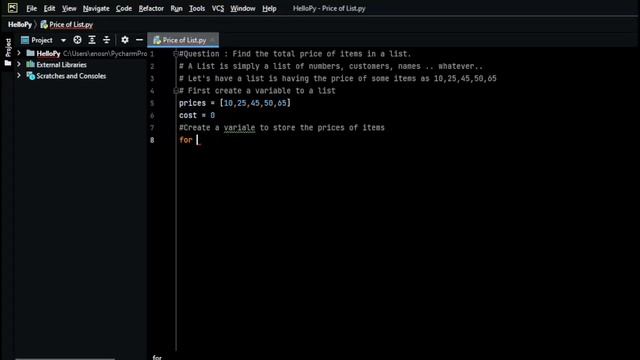This screenshot has width=640, height=360.
Task: Open the Project view dropdown
Action: pyautogui.click(x=63, y=40)
